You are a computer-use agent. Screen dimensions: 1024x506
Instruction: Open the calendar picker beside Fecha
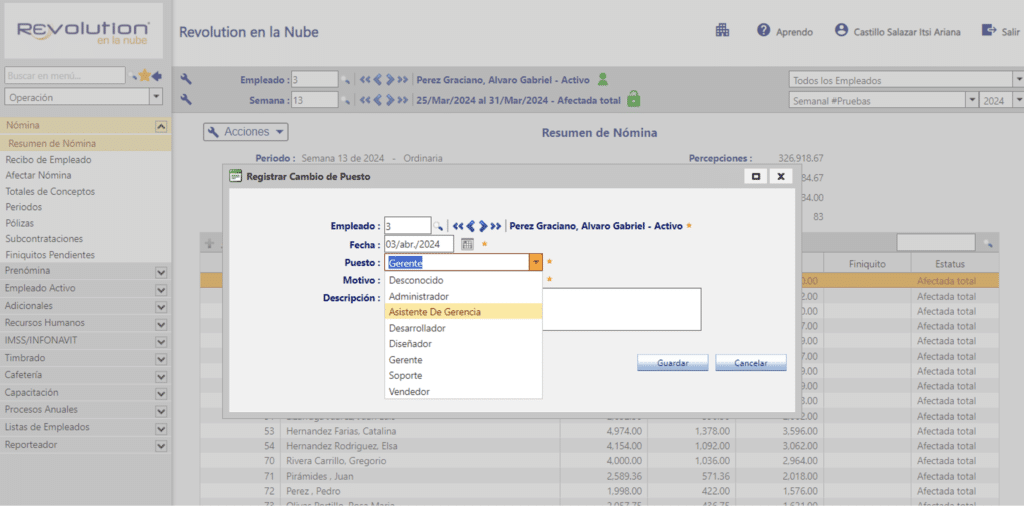pyautogui.click(x=467, y=244)
